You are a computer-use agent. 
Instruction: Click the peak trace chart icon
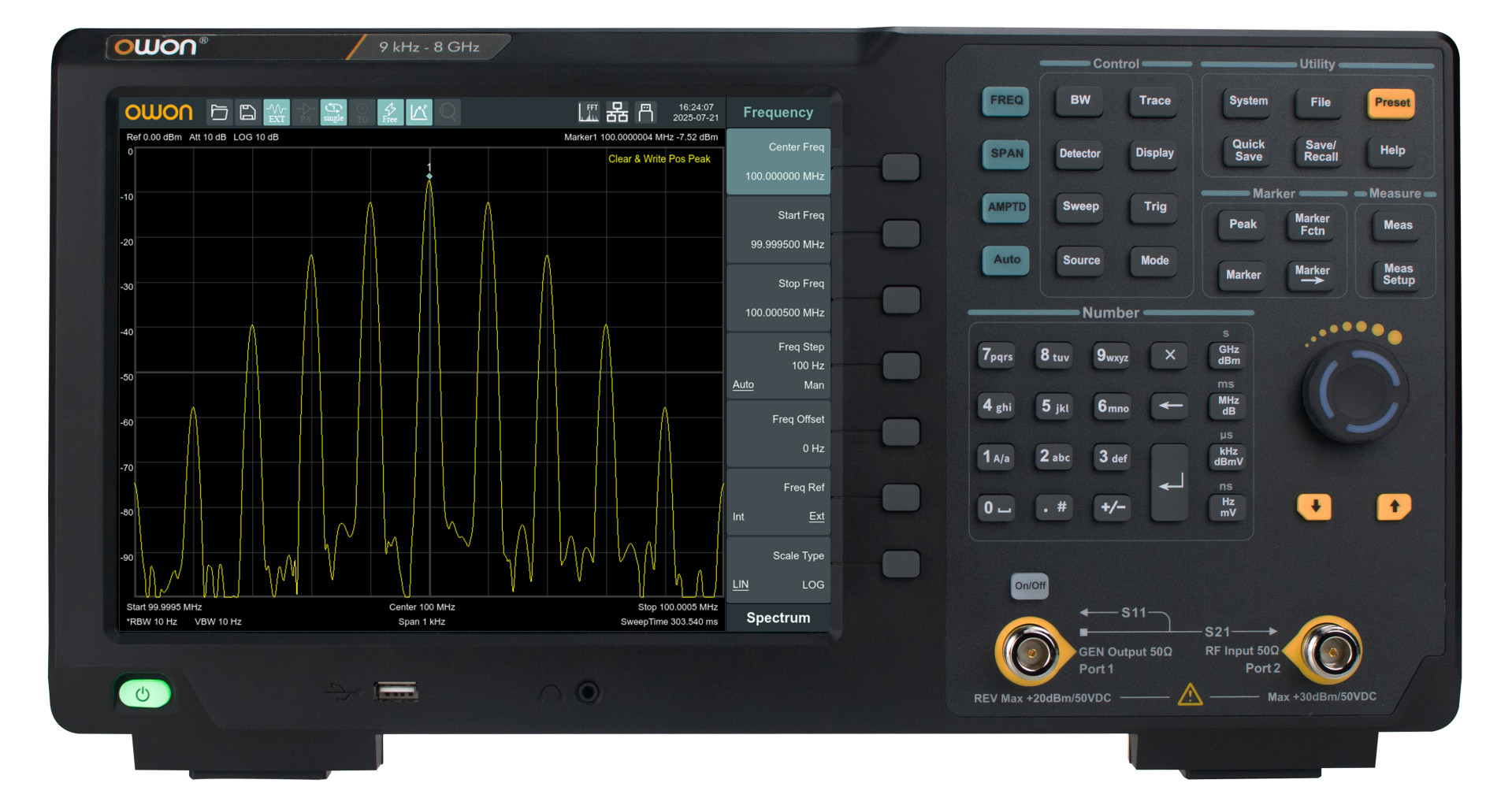418,113
